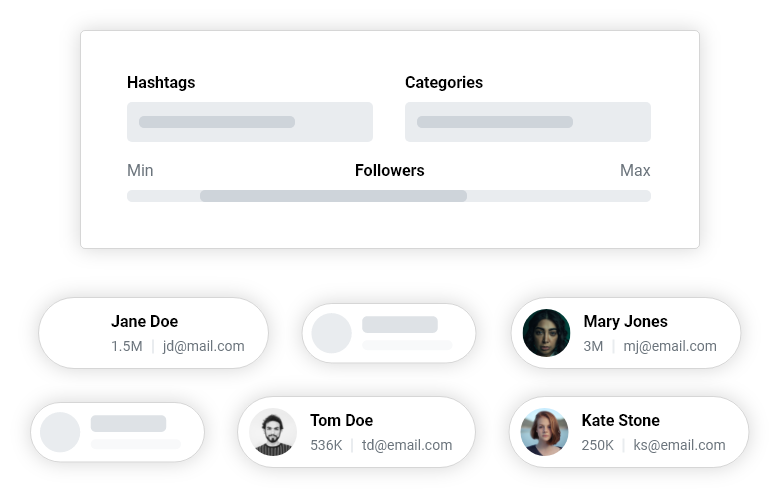This screenshot has height=498, width=780.
Task: Open the Jane Doe influencer card
Action: [x=153, y=333]
